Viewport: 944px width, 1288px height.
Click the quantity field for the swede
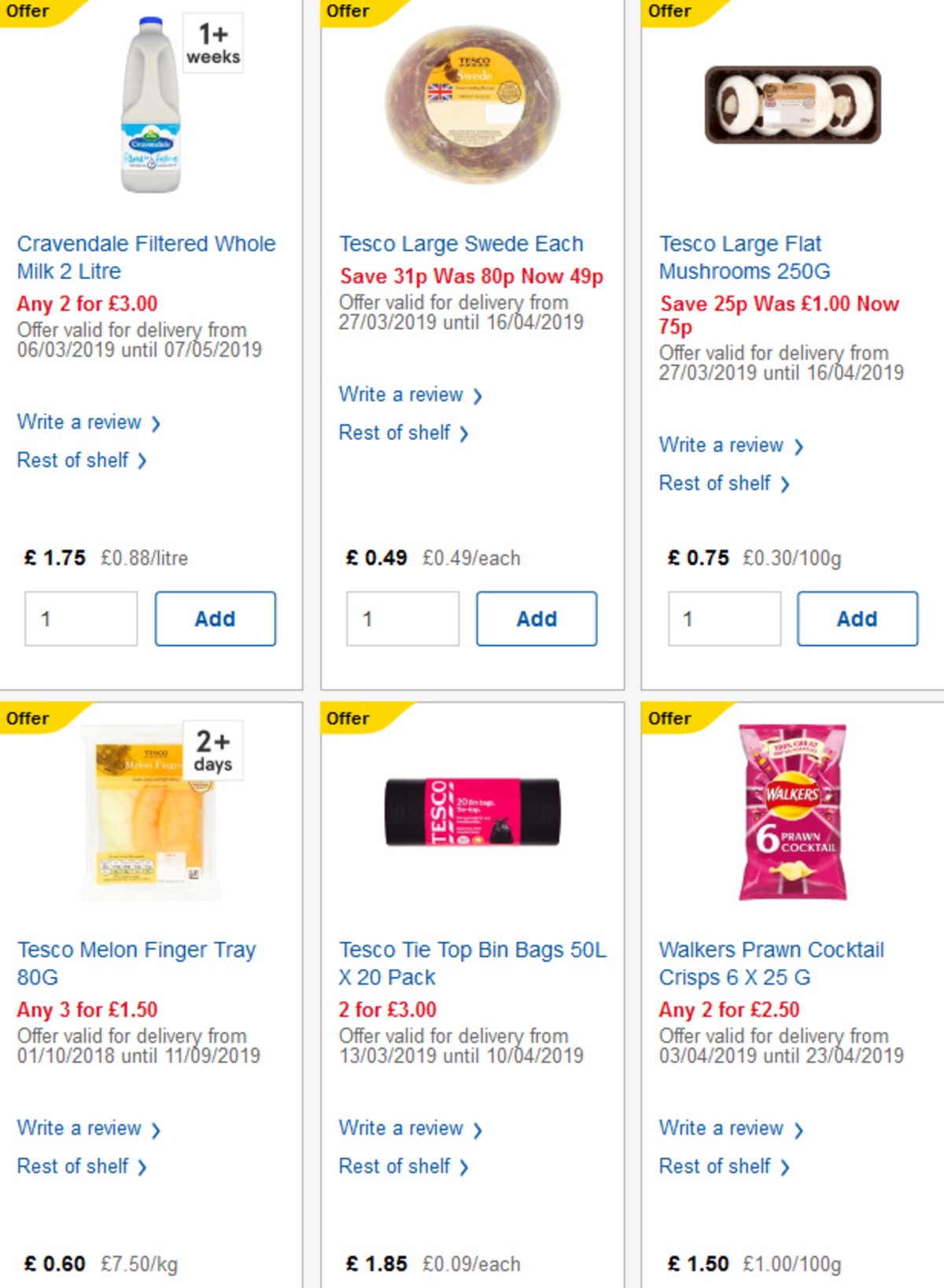pyautogui.click(x=402, y=618)
